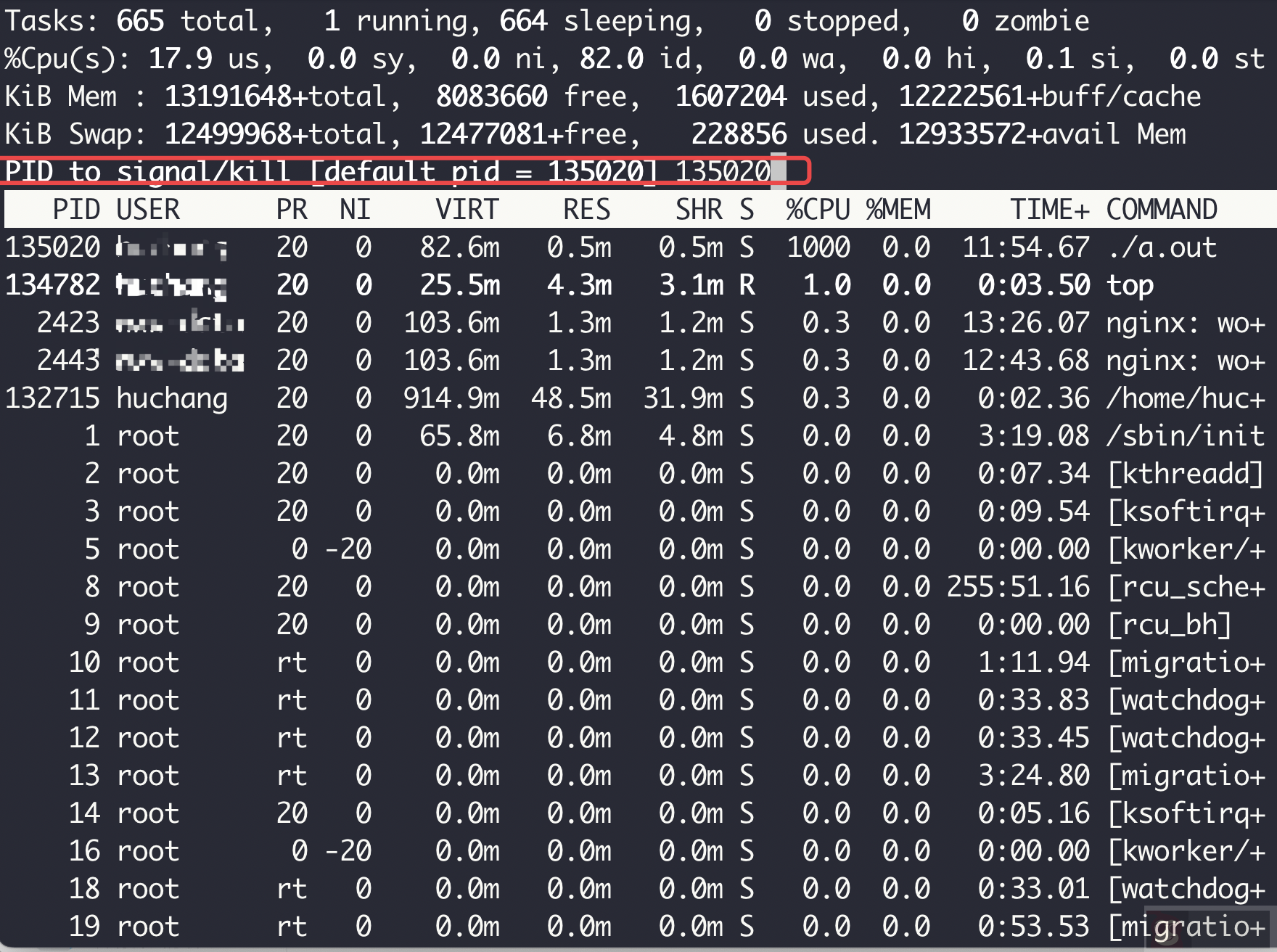Click the SHR column header
The width and height of the screenshot is (1277, 952).
coord(699,210)
